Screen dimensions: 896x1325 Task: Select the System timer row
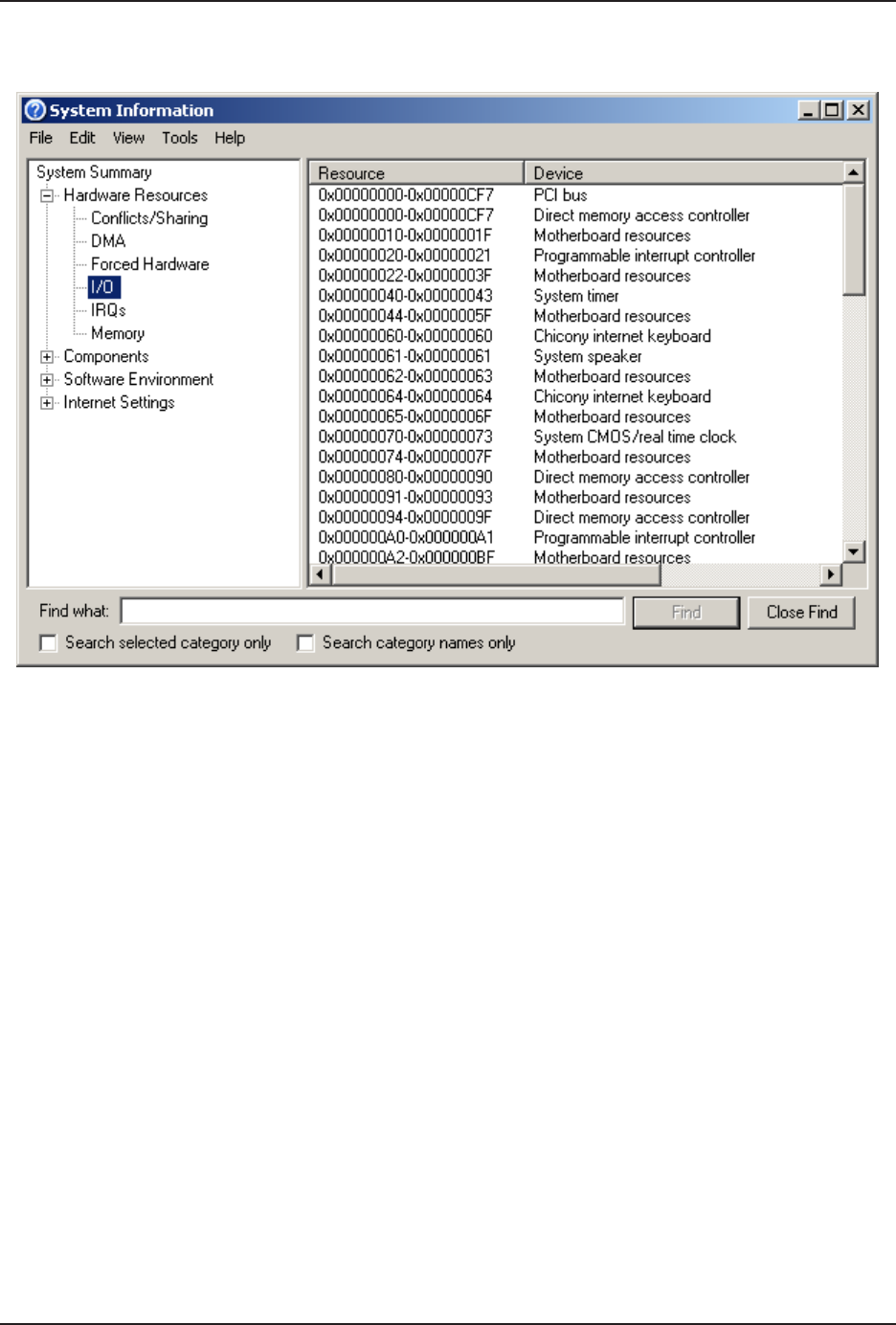click(x=576, y=296)
